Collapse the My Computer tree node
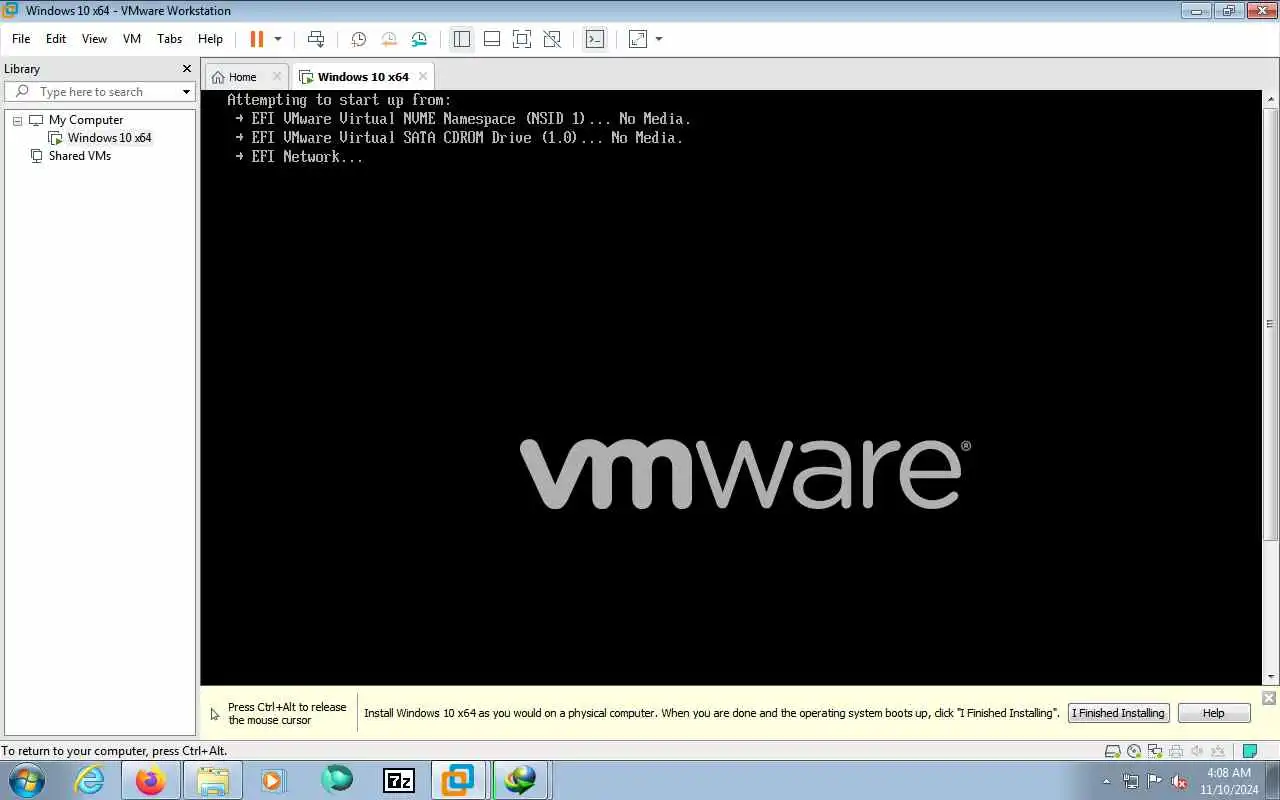Screen dimensions: 1280x800 17,120
